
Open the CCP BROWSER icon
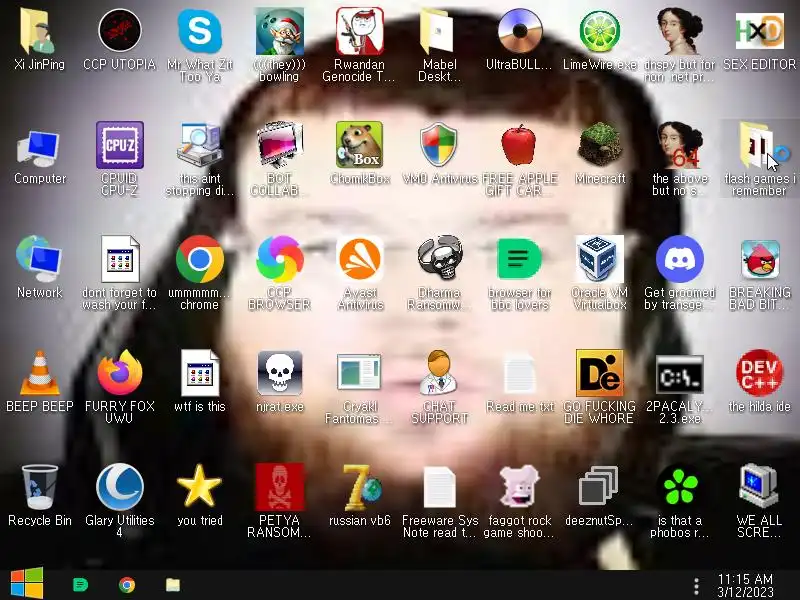280,259
